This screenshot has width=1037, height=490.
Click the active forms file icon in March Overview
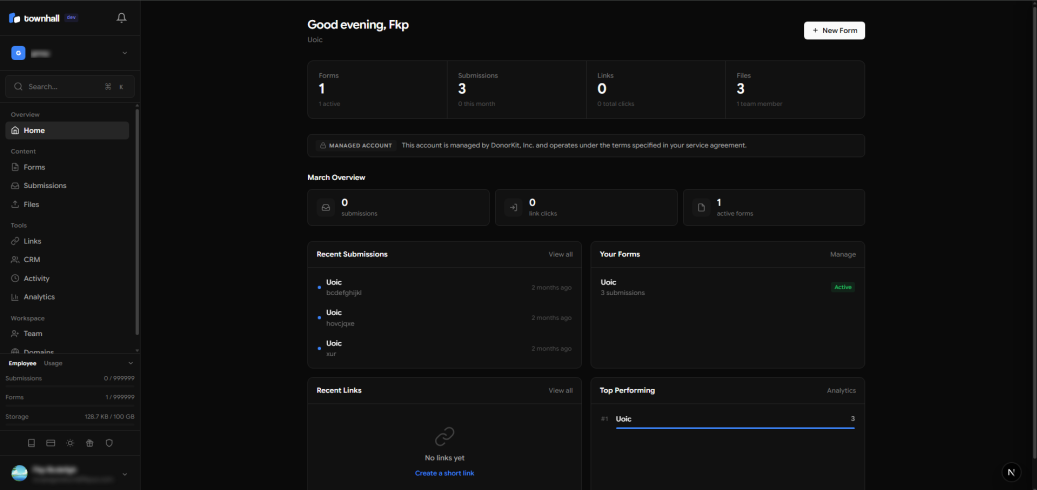pos(701,207)
